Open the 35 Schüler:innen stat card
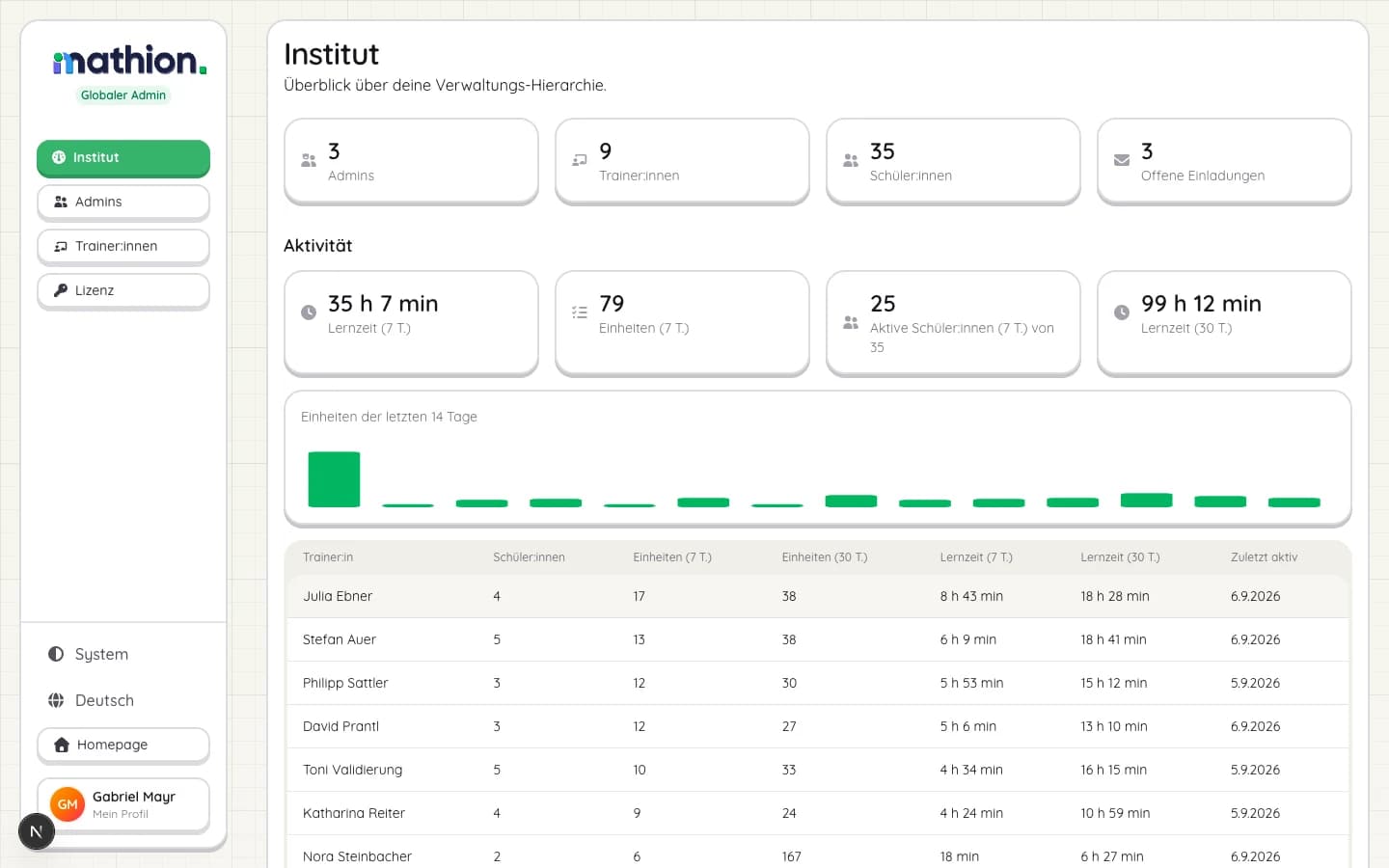 pos(953,161)
